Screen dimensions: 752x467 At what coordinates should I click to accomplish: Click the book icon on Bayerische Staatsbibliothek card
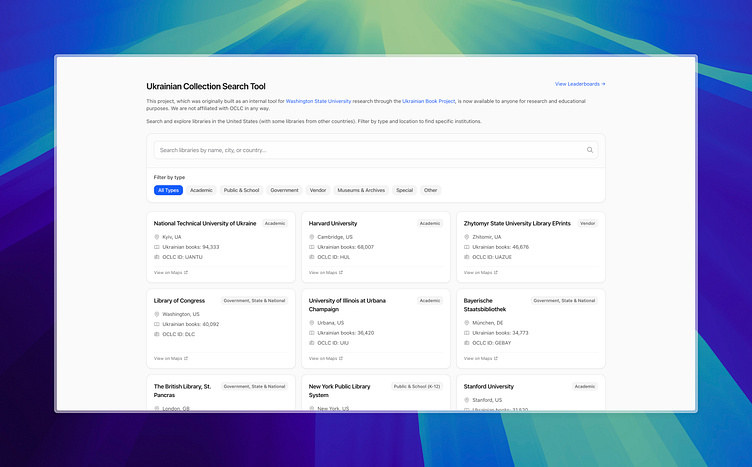[x=467, y=332]
